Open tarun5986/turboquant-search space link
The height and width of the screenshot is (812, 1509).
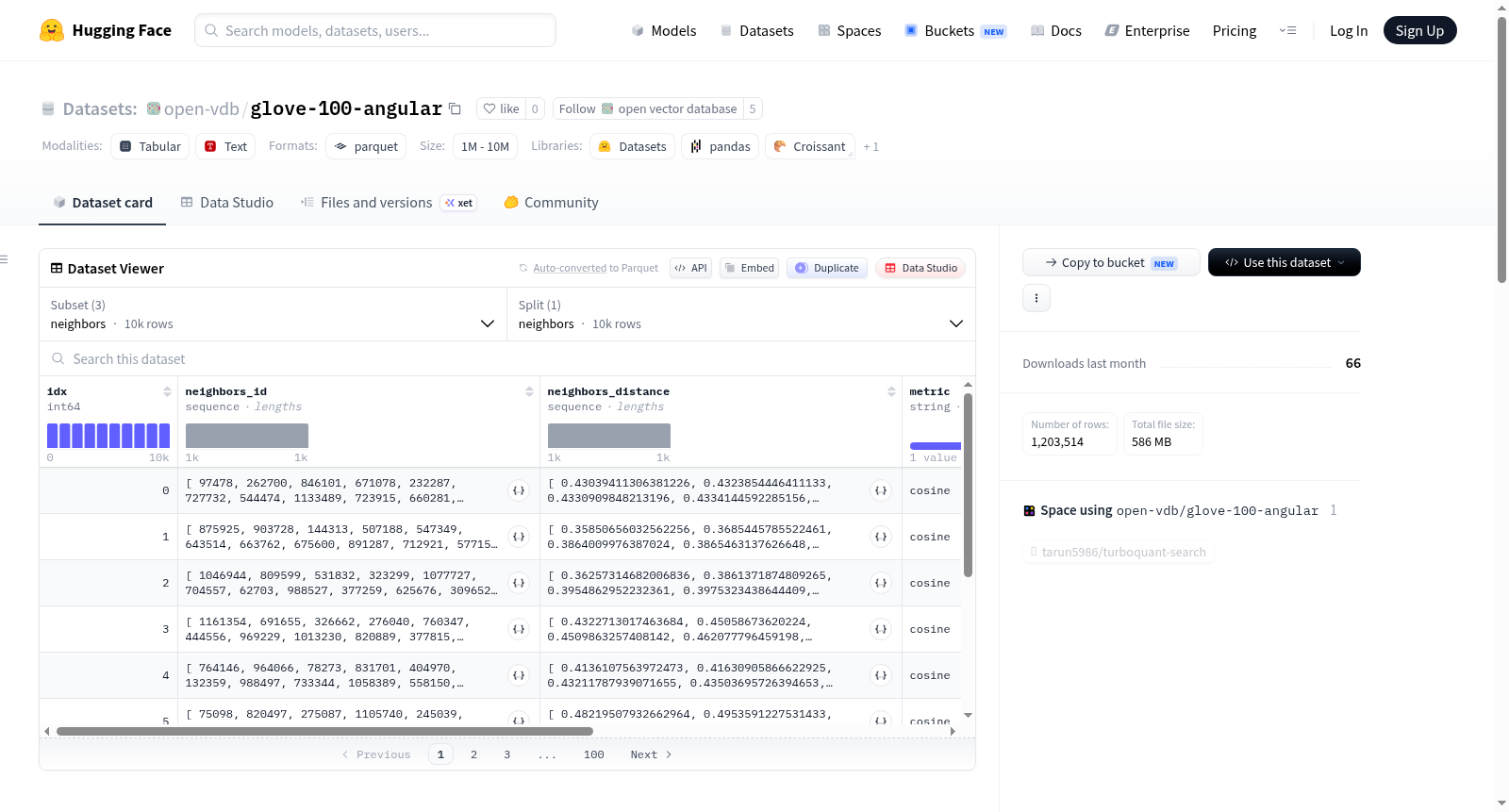1119,552
